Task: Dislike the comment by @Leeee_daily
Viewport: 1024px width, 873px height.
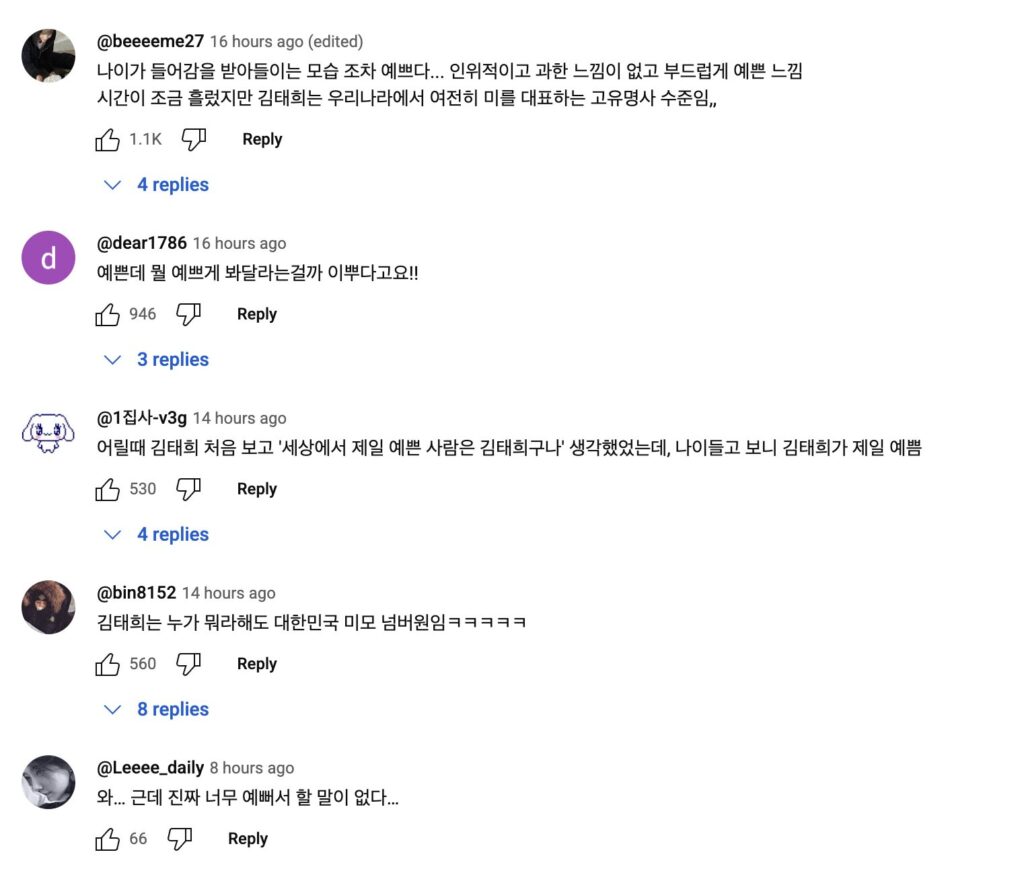Action: (179, 840)
